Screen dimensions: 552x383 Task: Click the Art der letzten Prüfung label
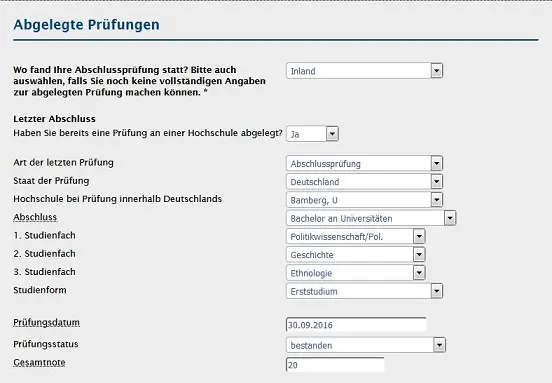point(63,163)
